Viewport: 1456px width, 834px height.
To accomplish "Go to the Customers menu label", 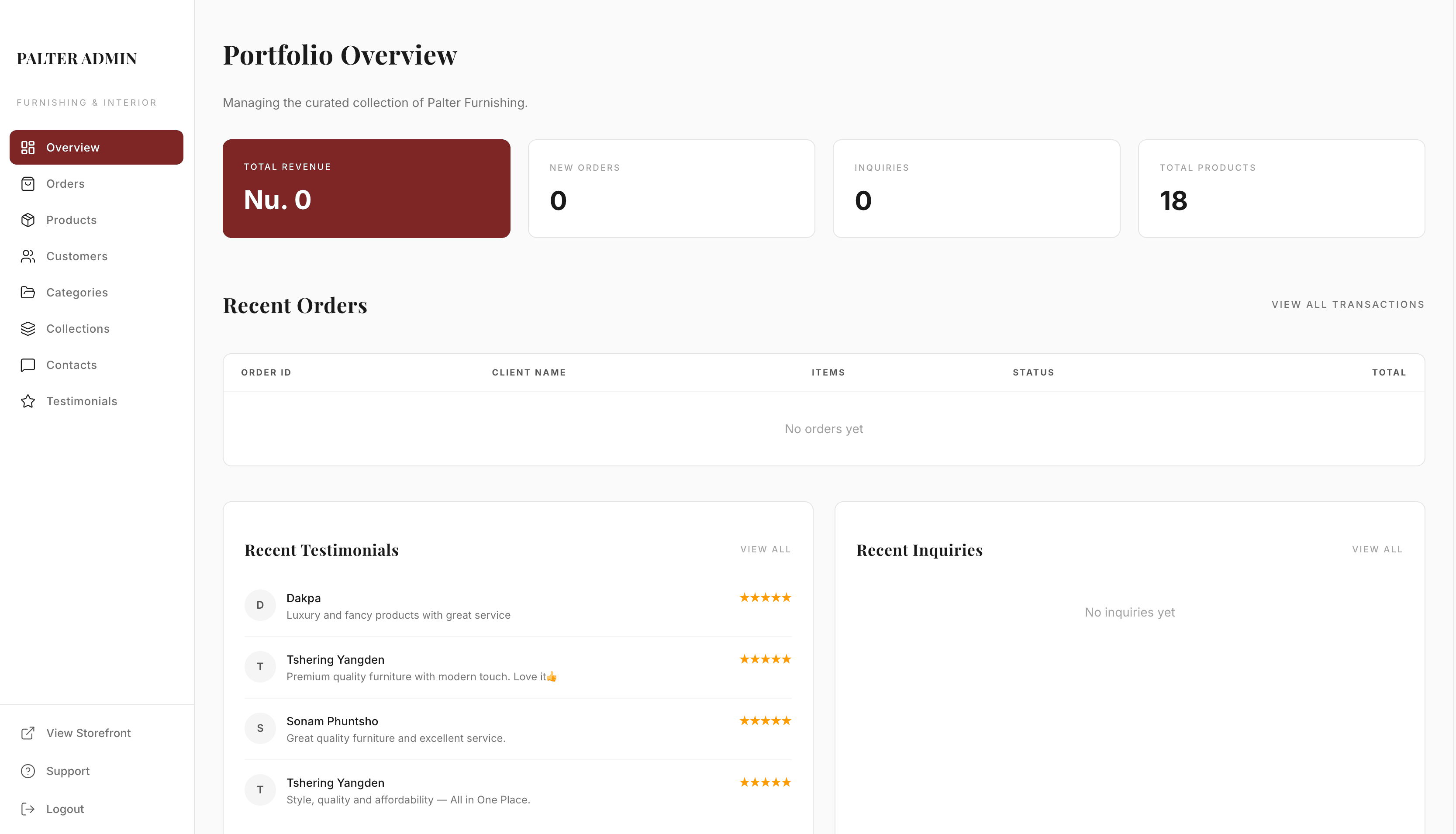I will coord(77,256).
